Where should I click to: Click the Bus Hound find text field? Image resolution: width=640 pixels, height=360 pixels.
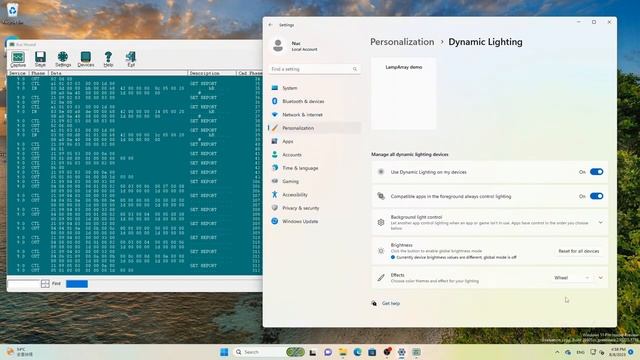(23, 284)
